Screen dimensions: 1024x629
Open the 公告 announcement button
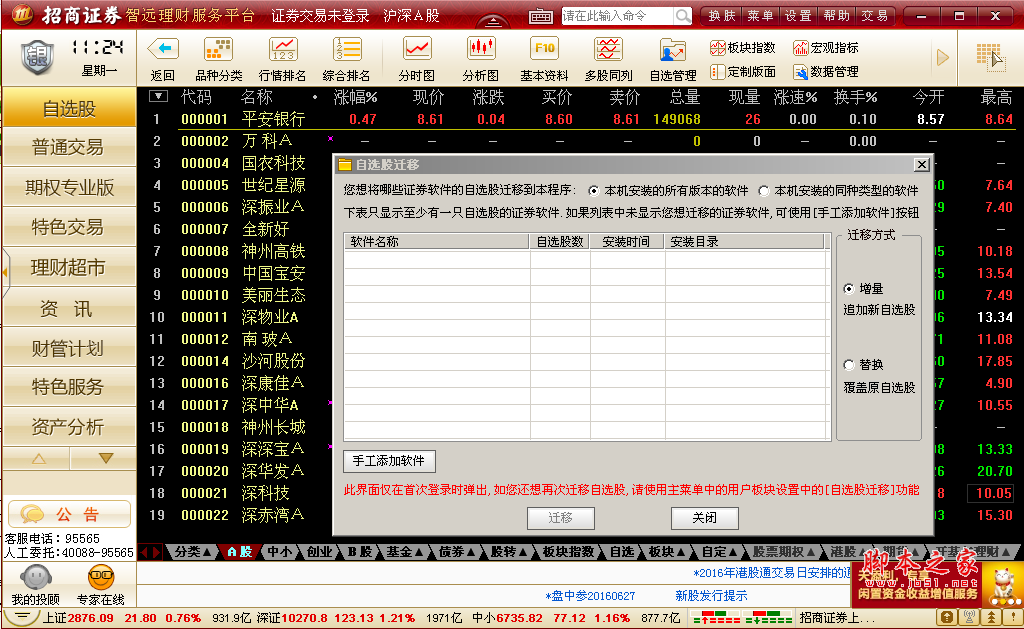coord(69,514)
